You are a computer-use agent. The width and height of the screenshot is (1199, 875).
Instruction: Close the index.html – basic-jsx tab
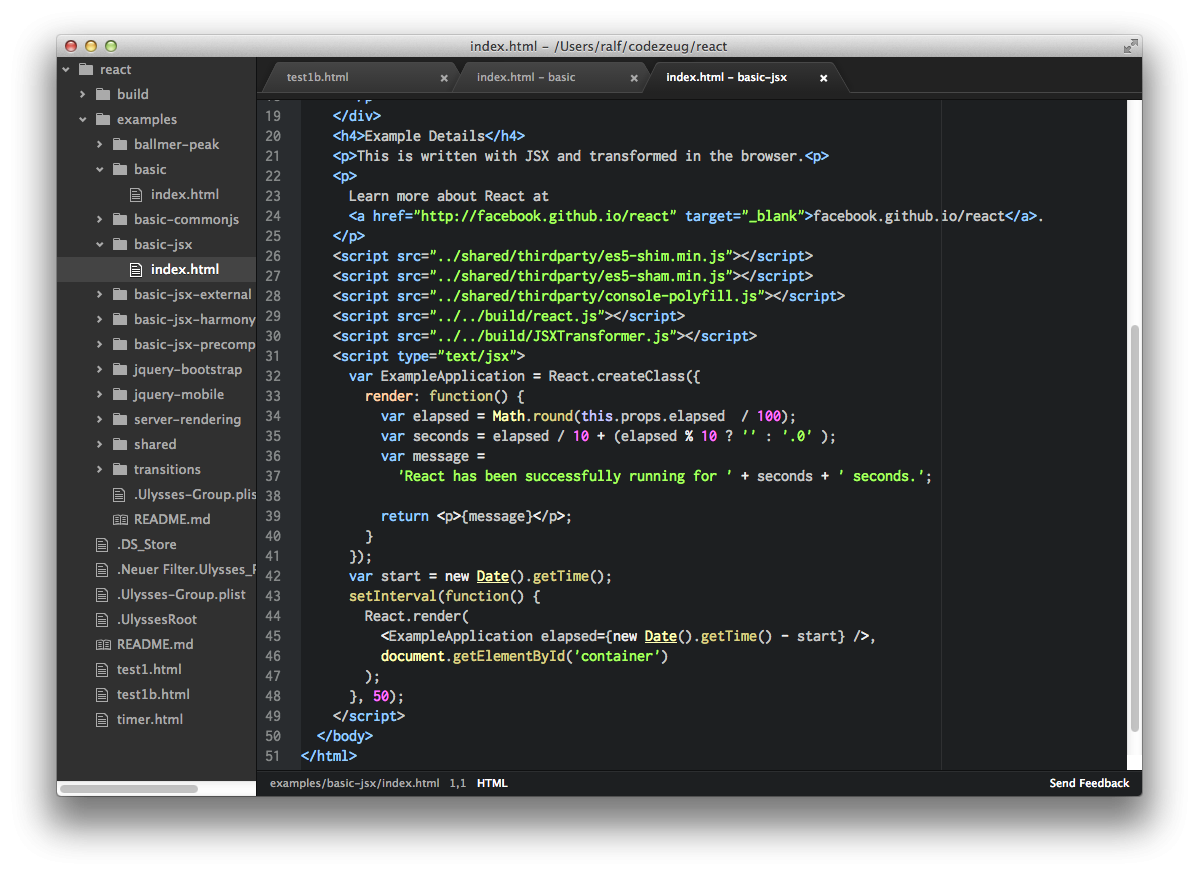click(x=824, y=78)
